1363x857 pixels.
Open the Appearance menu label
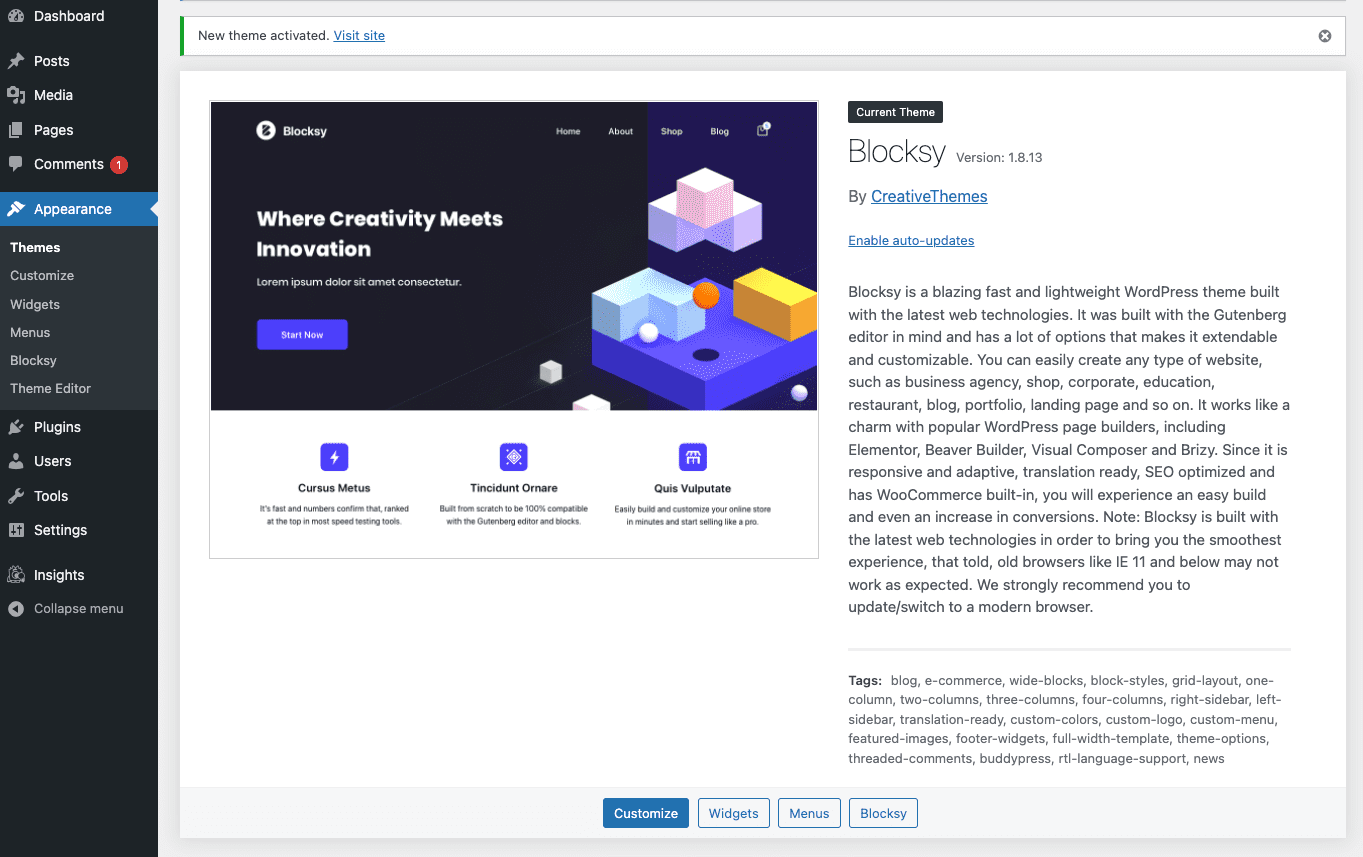pos(73,209)
